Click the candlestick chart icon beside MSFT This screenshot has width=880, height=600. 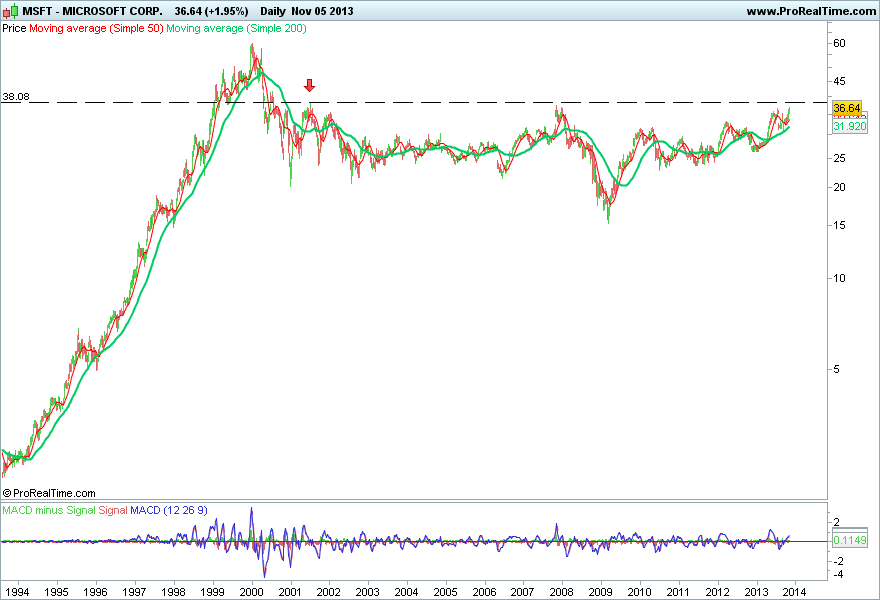(10, 11)
